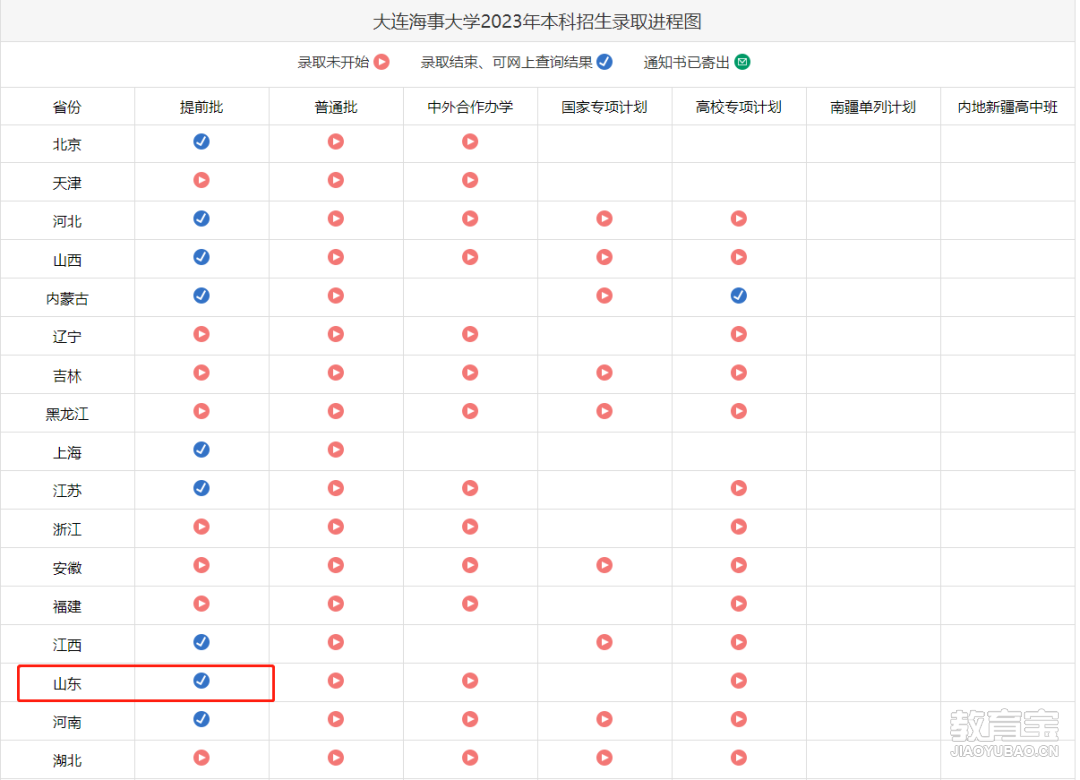This screenshot has width=1080, height=780.
Task: Click 黑龙江 普通批 status icon
Action: (335, 411)
